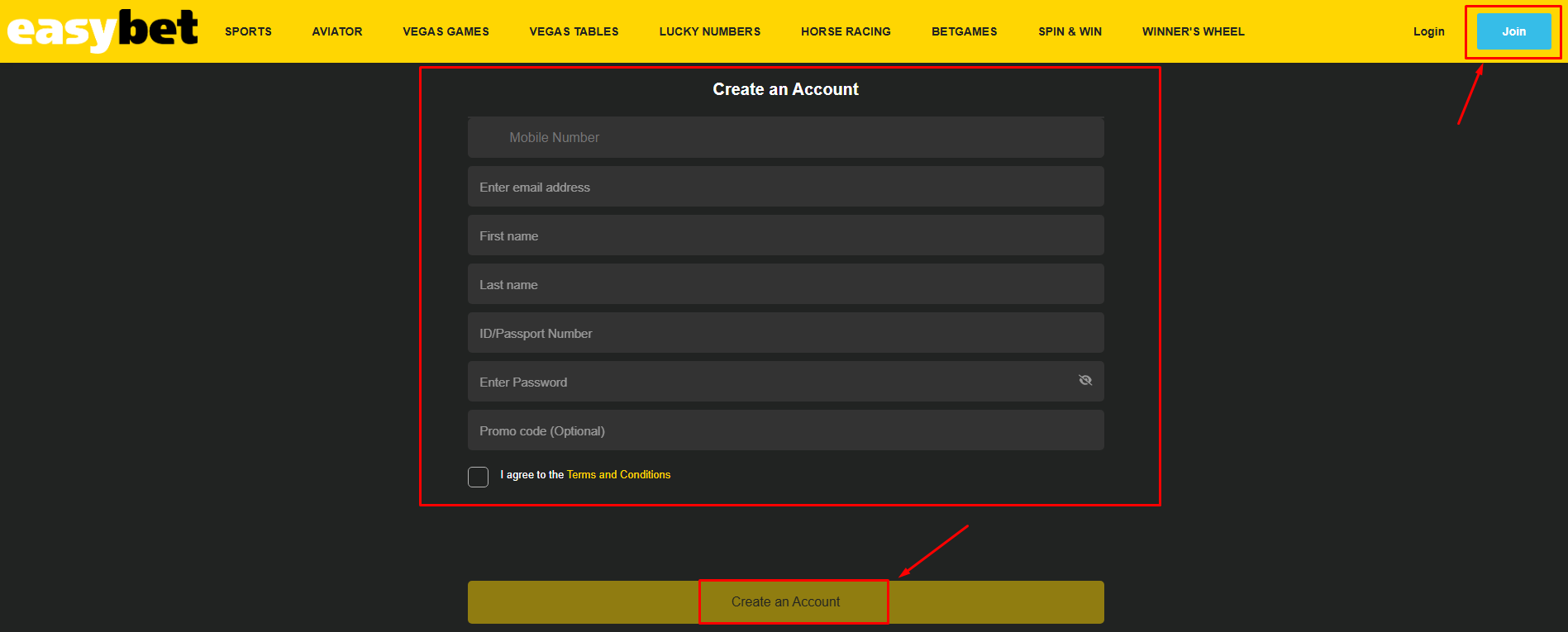1568x632 pixels.
Task: Select the First name input
Action: pos(785,235)
